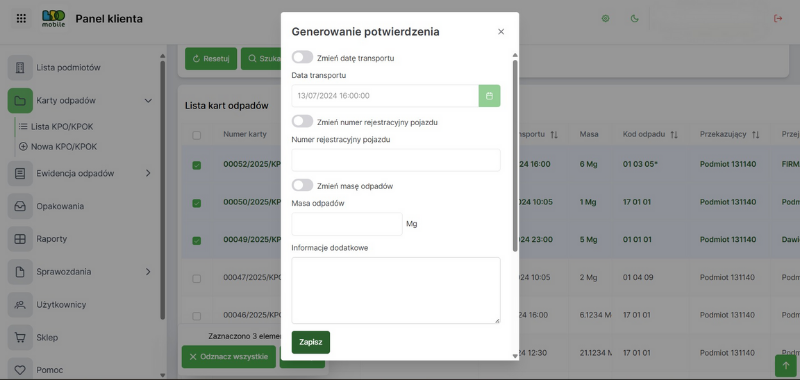This screenshot has width=800, height=380.
Task: Open Użytkownicy menu item
Action: click(x=61, y=305)
